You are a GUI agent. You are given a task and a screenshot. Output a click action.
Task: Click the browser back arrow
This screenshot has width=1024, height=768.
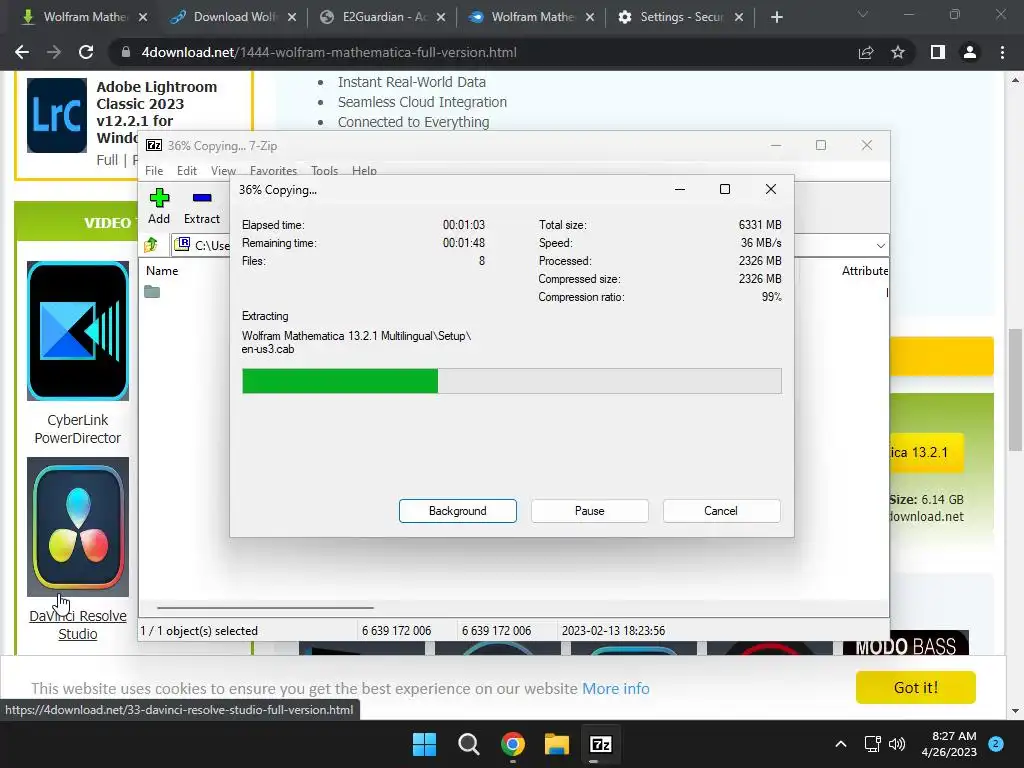22,52
